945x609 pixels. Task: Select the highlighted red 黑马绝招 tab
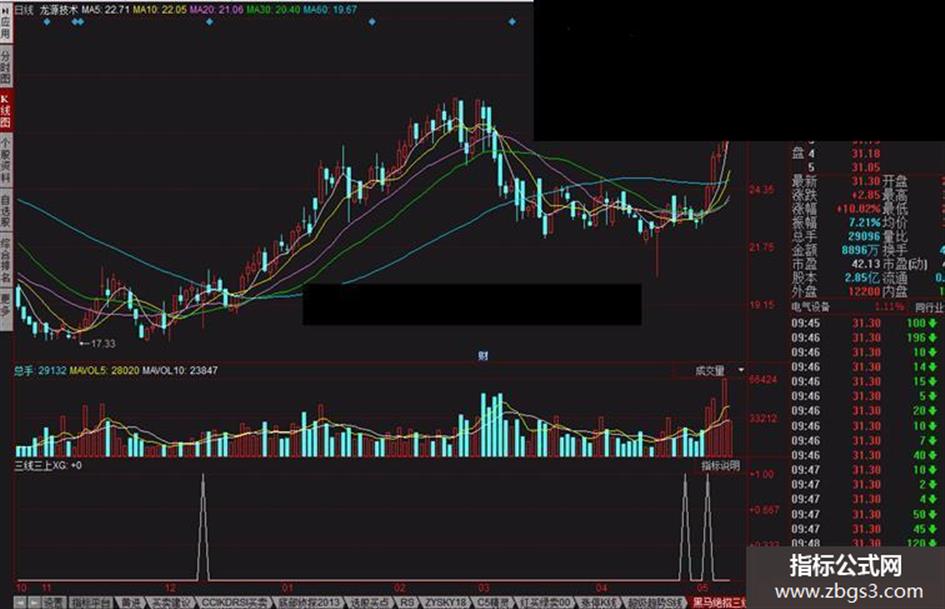(719, 602)
